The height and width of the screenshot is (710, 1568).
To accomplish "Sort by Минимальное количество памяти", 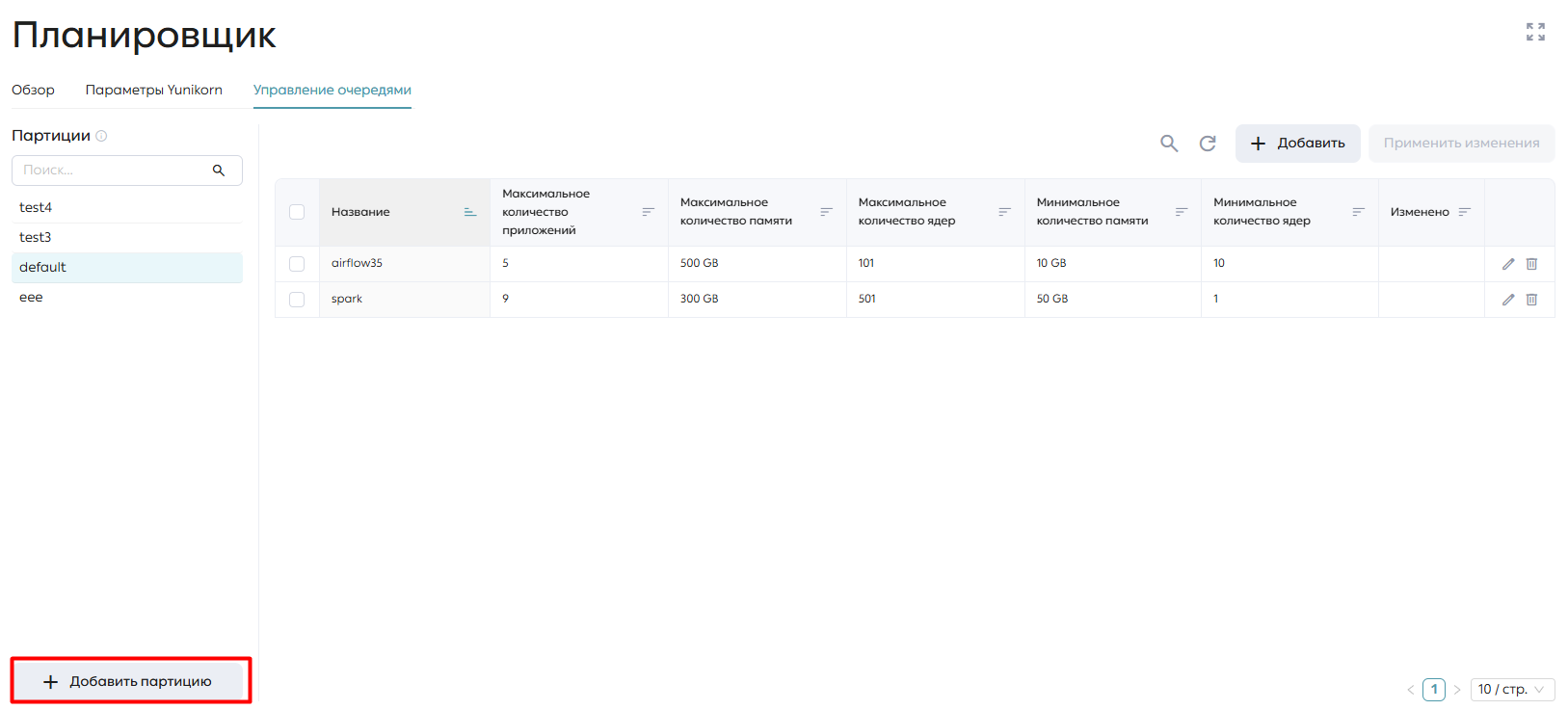I will [x=1182, y=212].
